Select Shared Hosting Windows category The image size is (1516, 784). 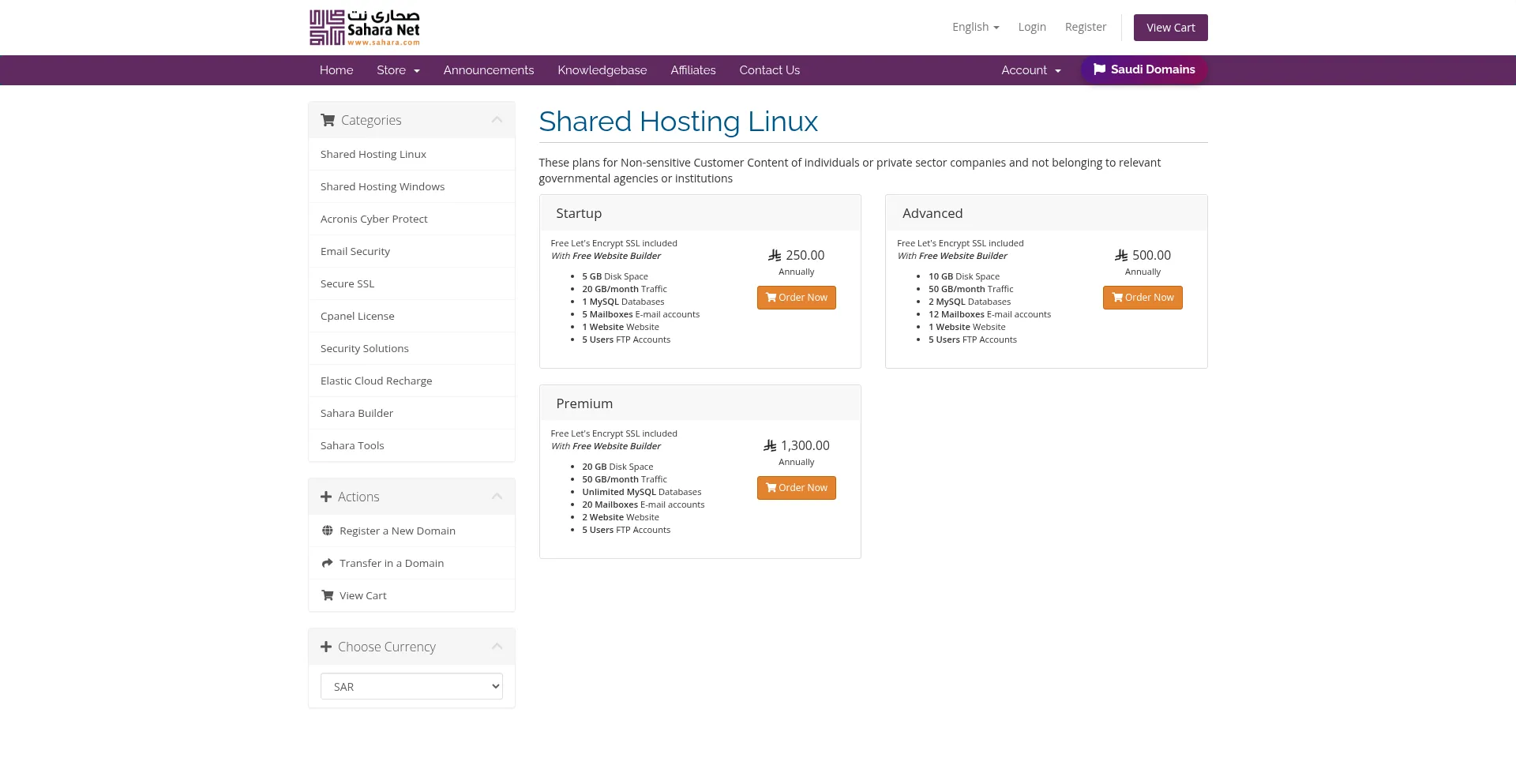382,186
